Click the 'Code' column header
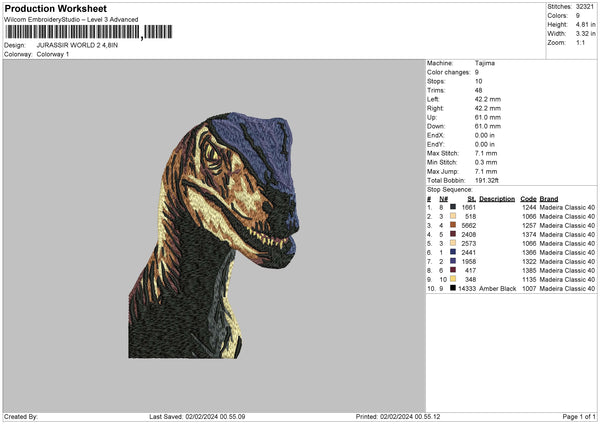The width and height of the screenshot is (600, 424). point(528,199)
